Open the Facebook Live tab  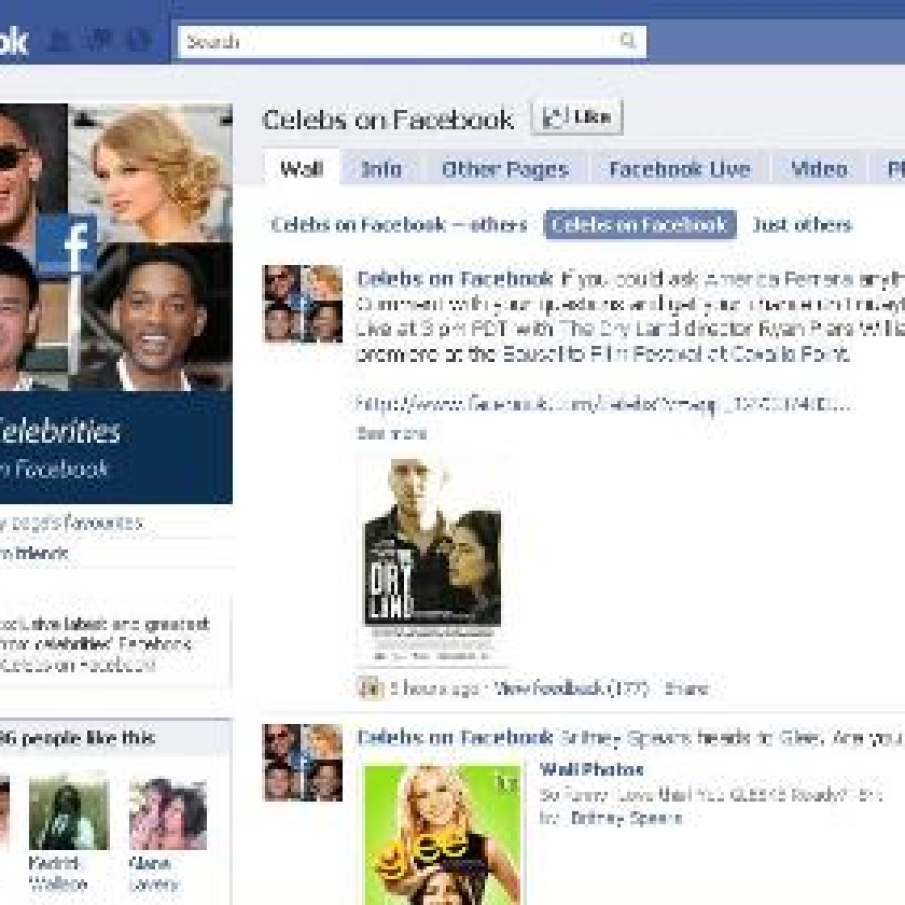(679, 169)
